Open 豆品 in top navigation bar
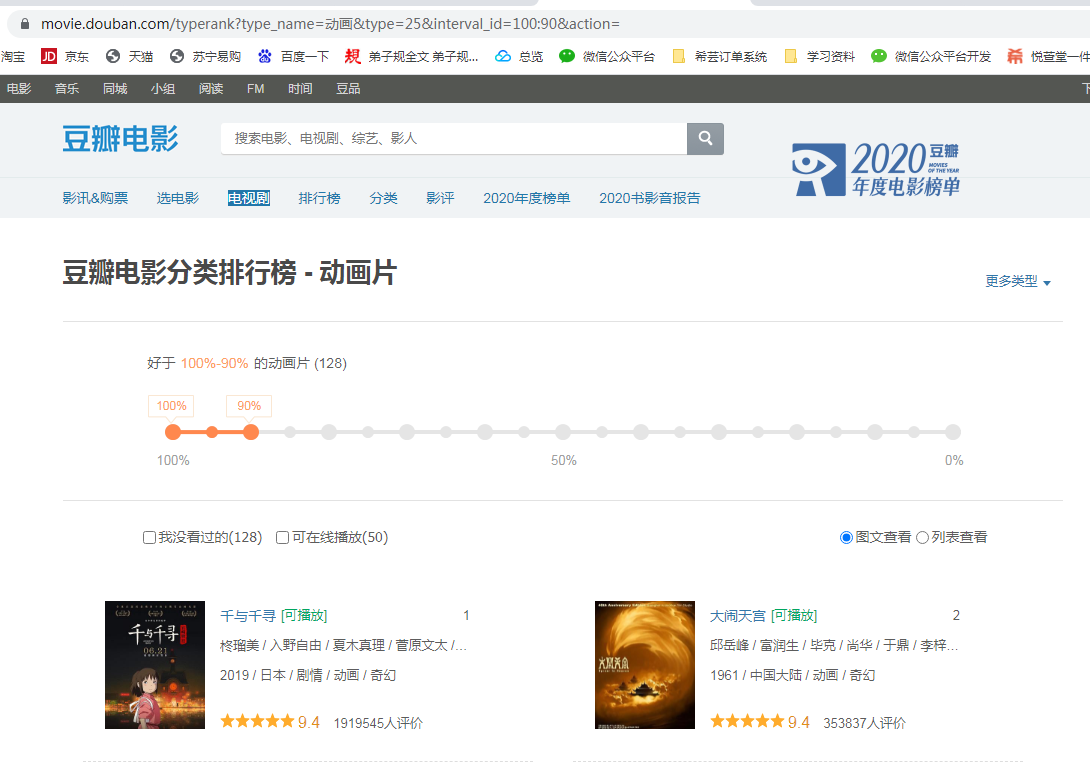This screenshot has width=1090, height=766. coord(348,88)
